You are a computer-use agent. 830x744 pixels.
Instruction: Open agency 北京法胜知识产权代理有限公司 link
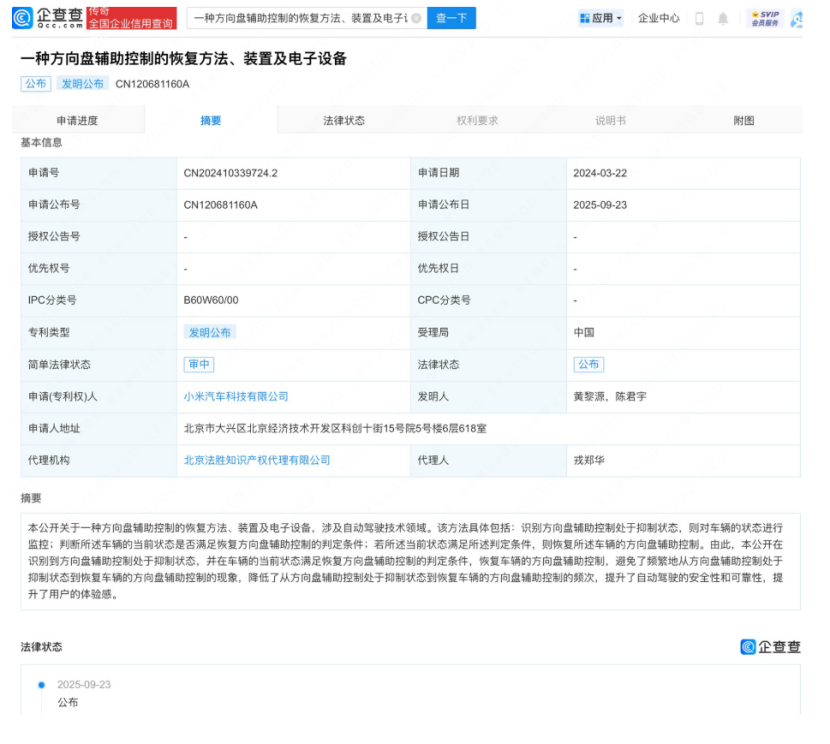pos(257,460)
